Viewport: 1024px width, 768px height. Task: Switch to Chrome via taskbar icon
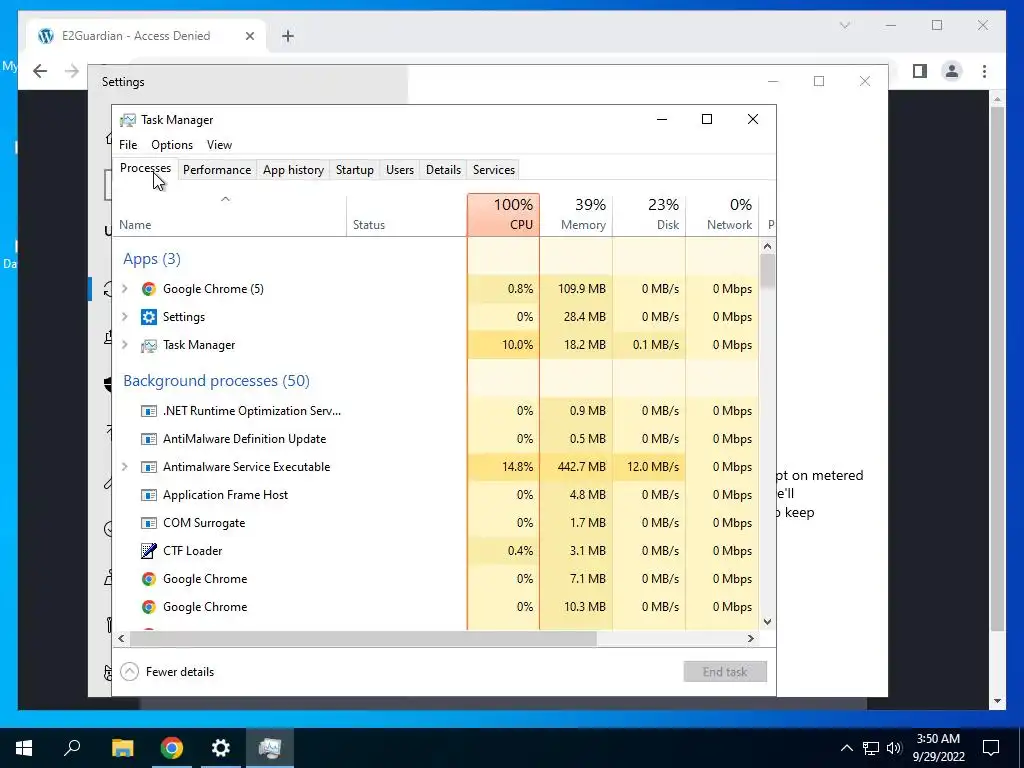(x=172, y=748)
